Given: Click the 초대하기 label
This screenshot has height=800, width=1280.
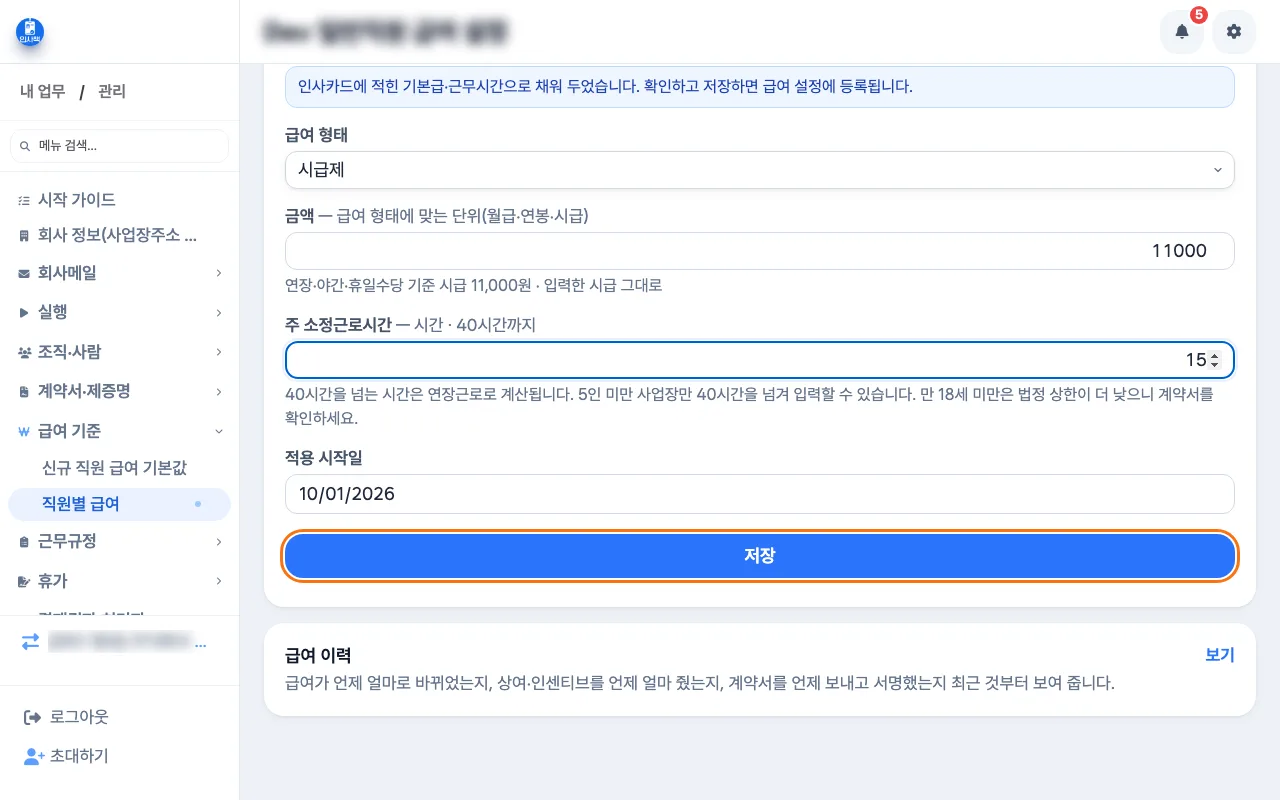Looking at the screenshot, I should pos(79,756).
